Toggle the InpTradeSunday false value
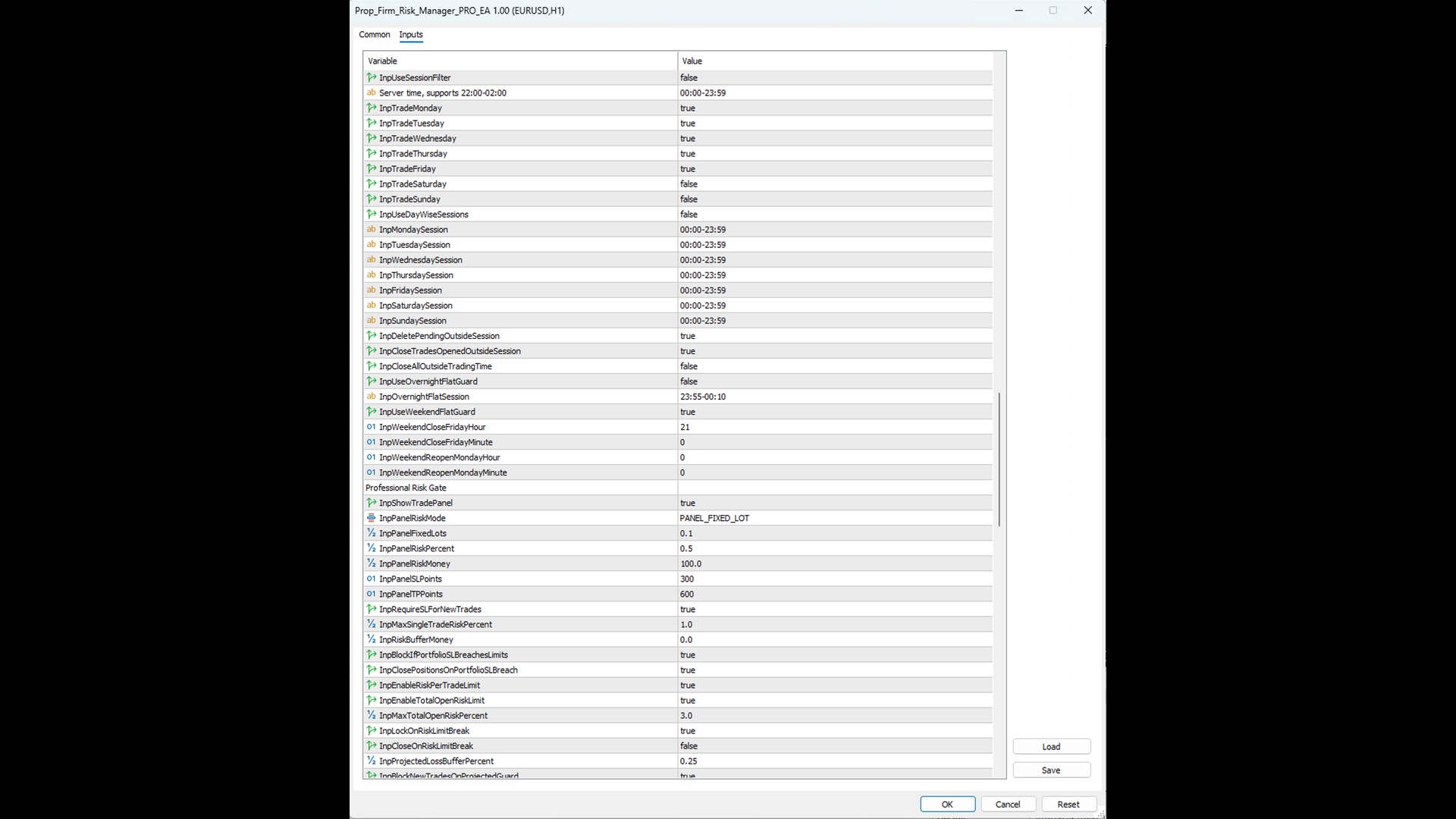The height and width of the screenshot is (819, 1456). pyautogui.click(x=835, y=199)
